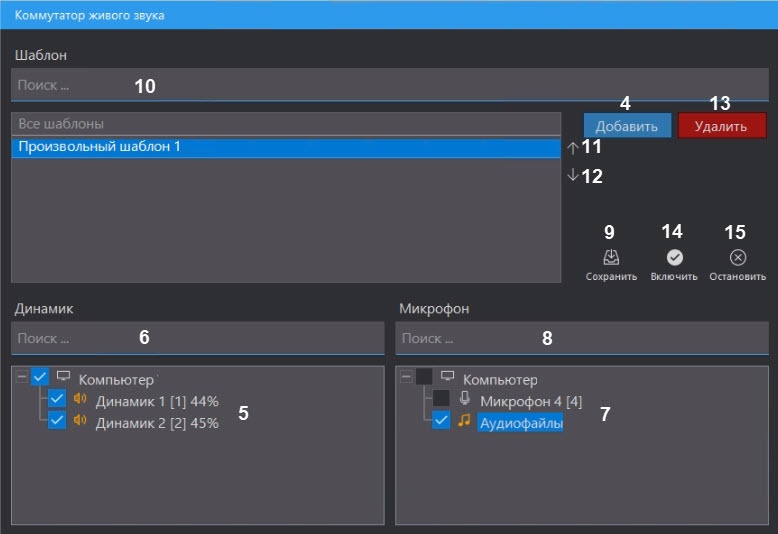Move template up with the up arrow

(x=573, y=147)
